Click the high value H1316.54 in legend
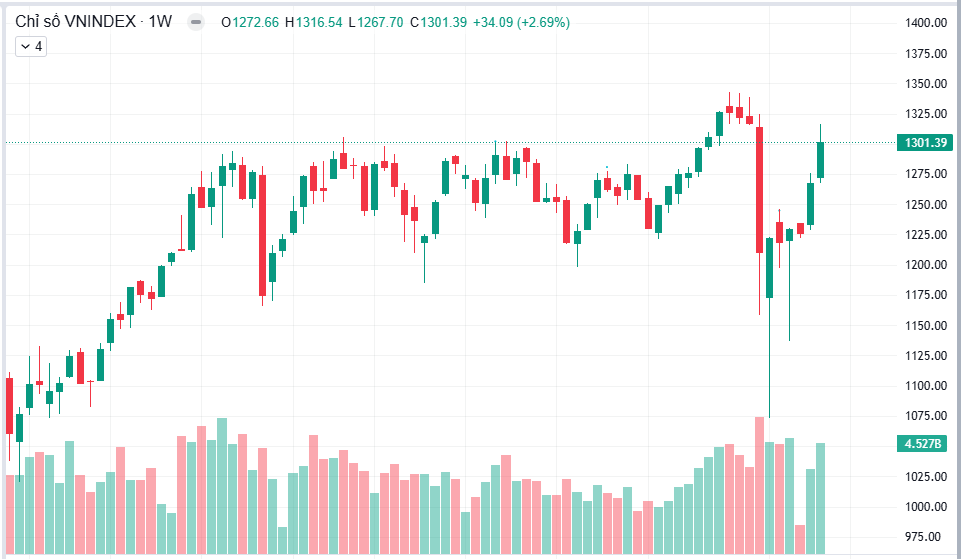 point(314,23)
